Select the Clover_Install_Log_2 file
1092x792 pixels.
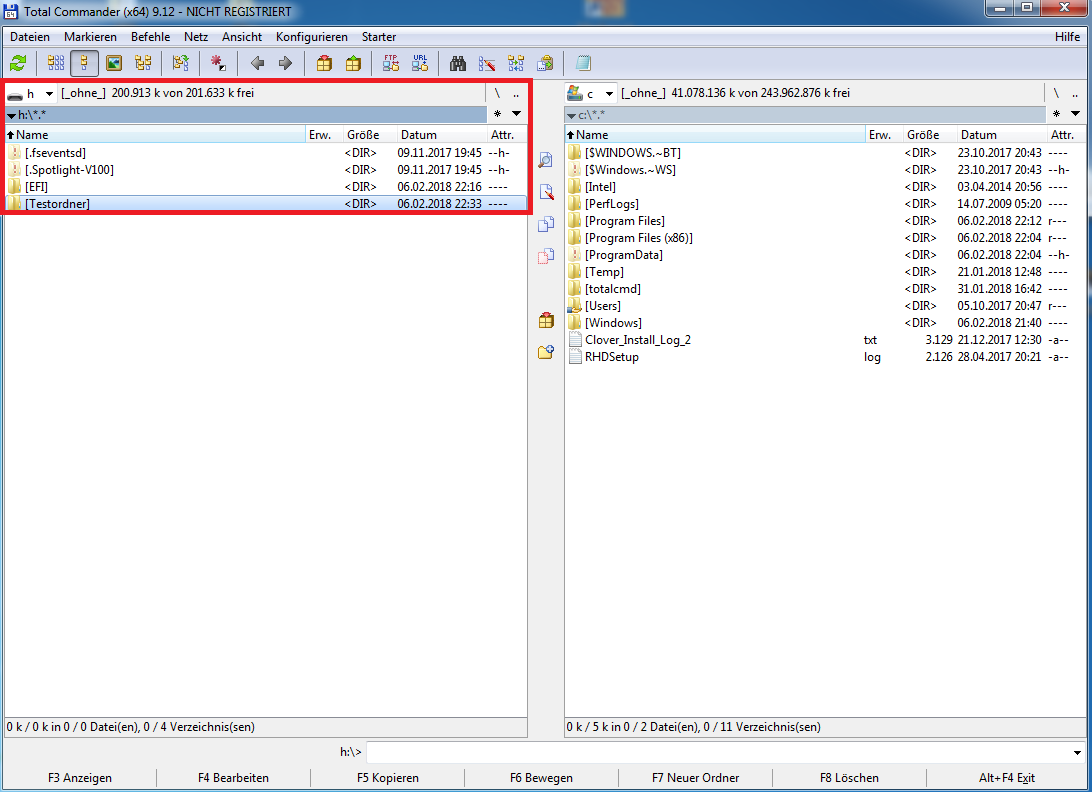click(825, 340)
